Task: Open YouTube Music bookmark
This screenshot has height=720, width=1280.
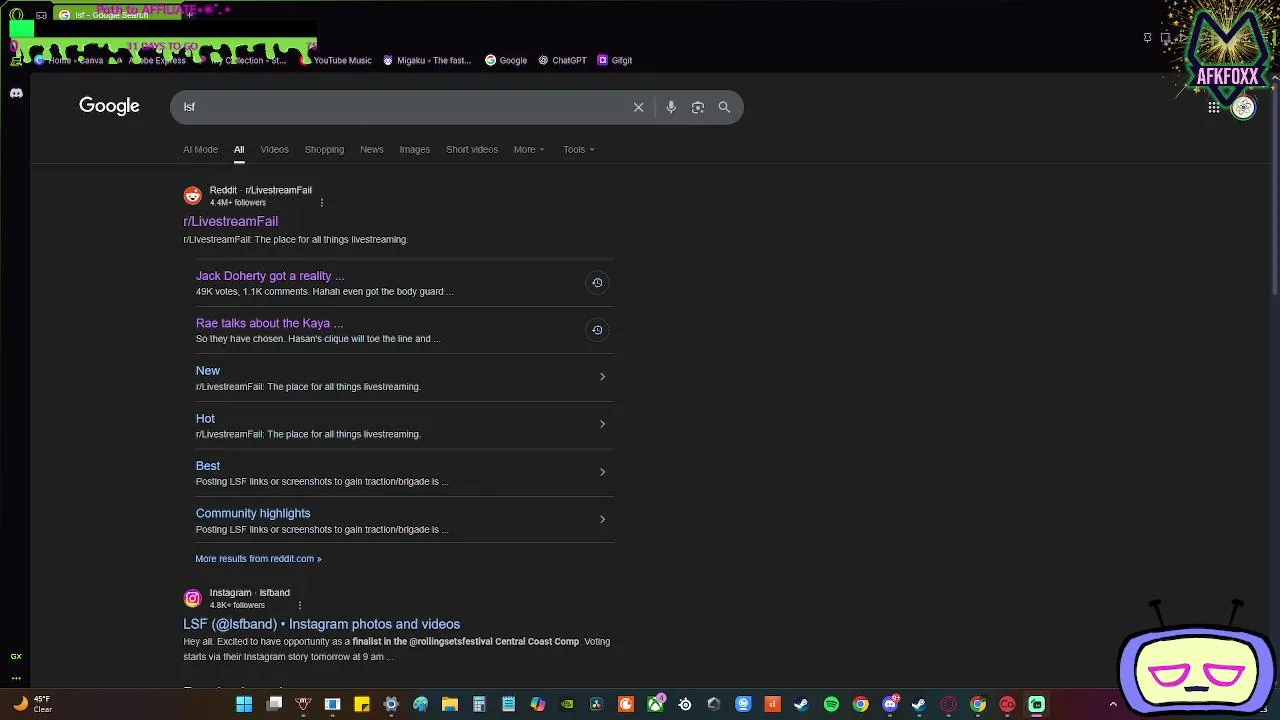Action: point(336,60)
